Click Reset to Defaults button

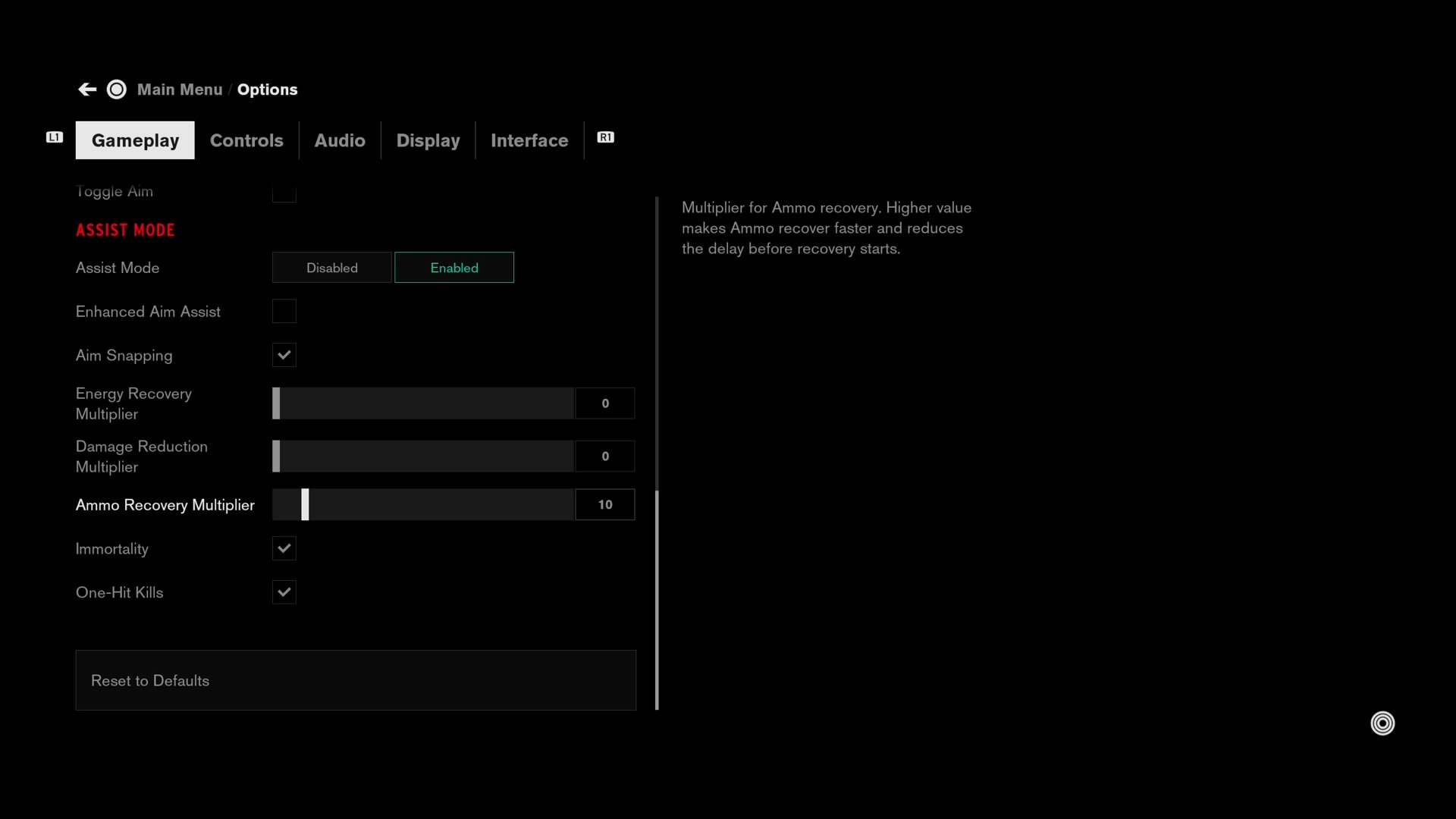pyautogui.click(x=356, y=680)
